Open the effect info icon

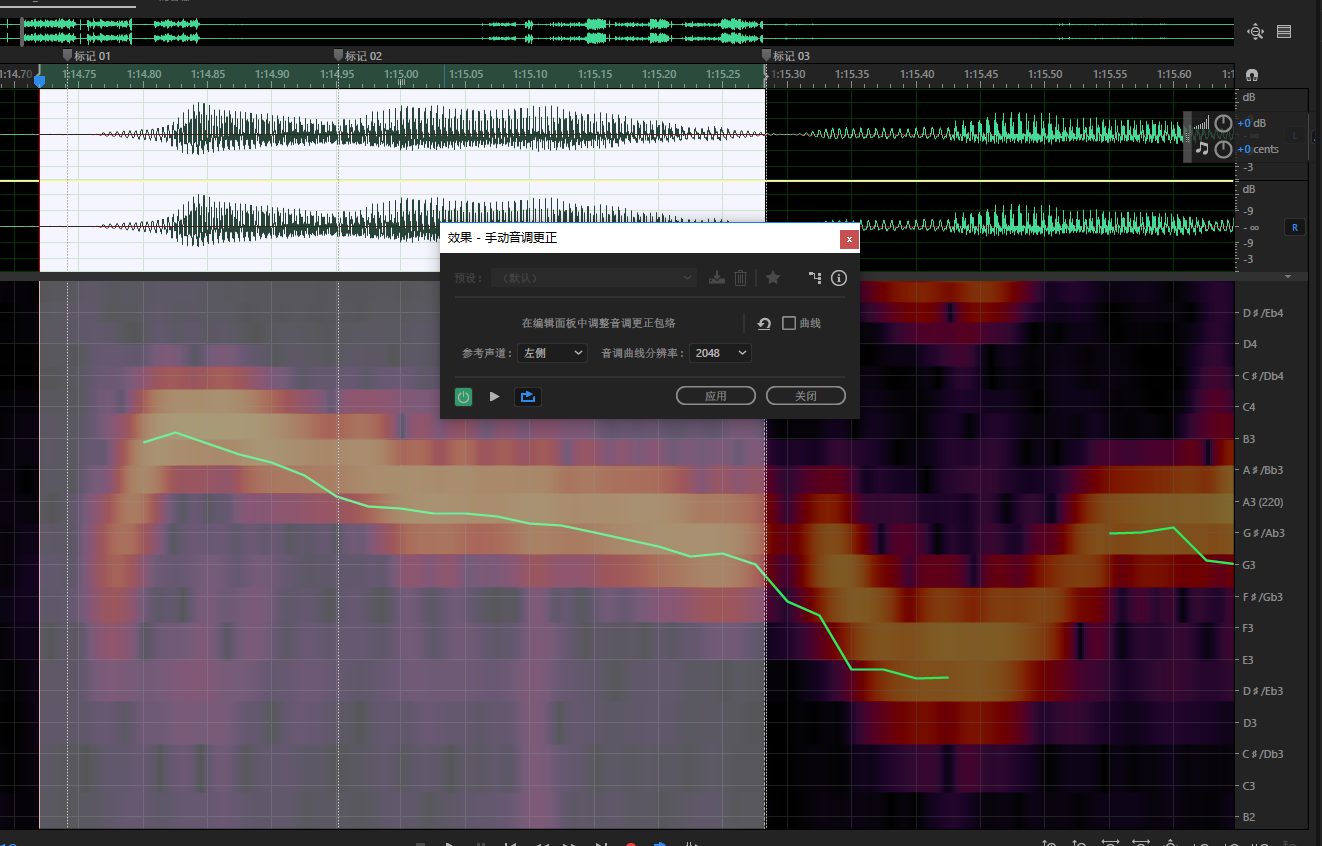(x=839, y=278)
